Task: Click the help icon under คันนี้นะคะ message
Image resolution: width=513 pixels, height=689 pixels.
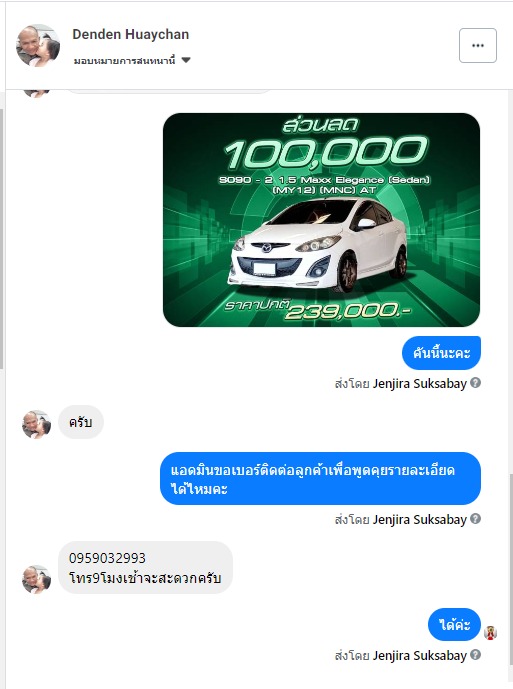Action: click(475, 383)
